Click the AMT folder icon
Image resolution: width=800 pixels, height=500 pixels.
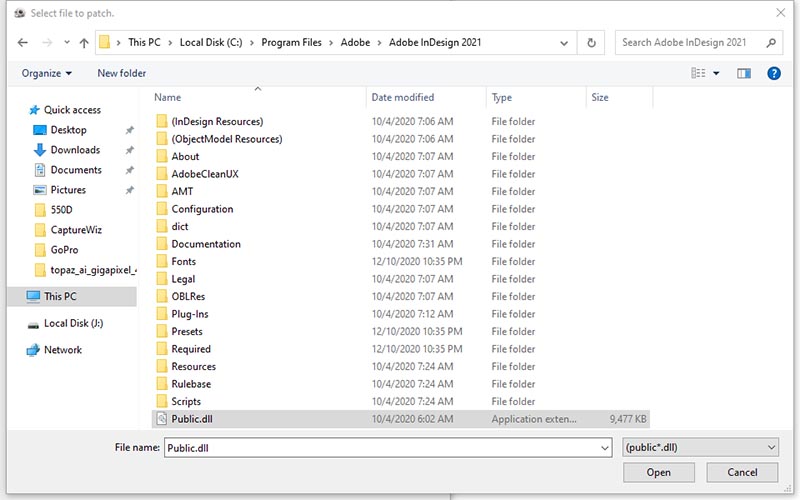[162, 191]
